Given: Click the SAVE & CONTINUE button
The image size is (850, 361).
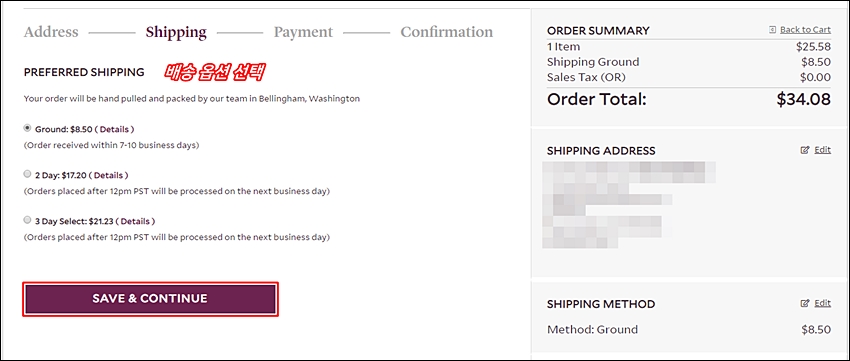Looking at the screenshot, I should (x=150, y=299).
